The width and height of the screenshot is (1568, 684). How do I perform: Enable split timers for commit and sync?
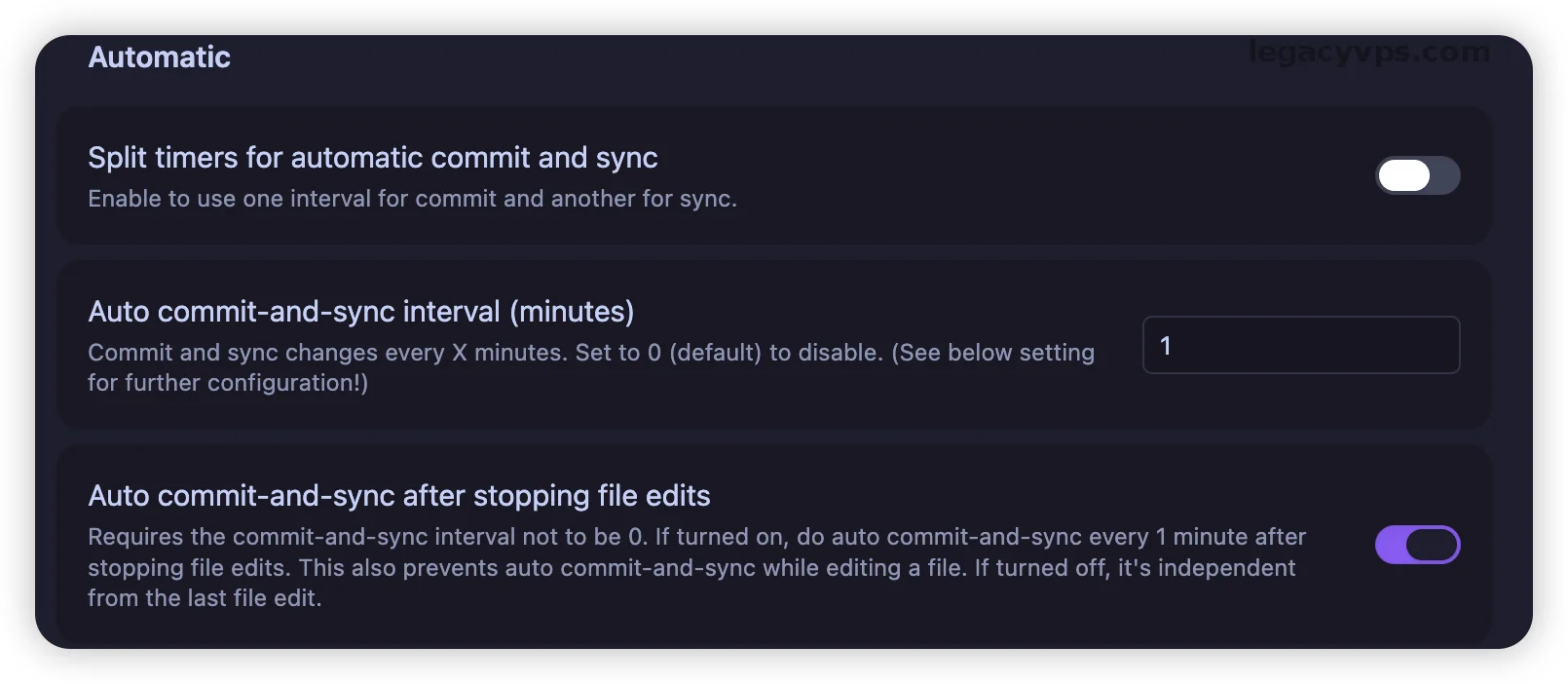coord(1417,175)
